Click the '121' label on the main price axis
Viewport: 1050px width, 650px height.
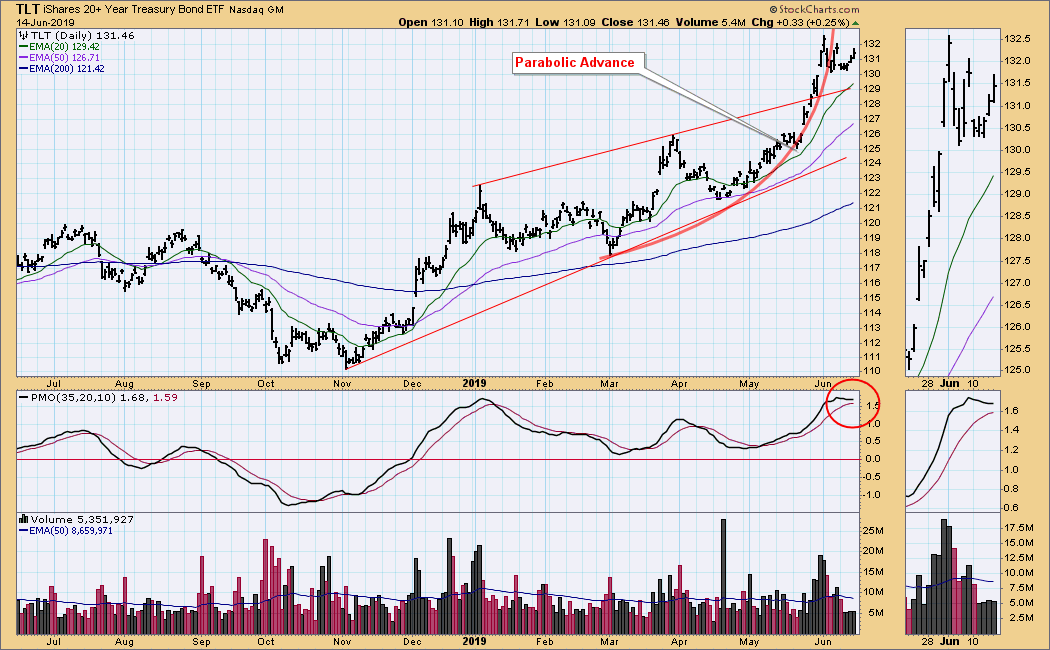point(871,208)
